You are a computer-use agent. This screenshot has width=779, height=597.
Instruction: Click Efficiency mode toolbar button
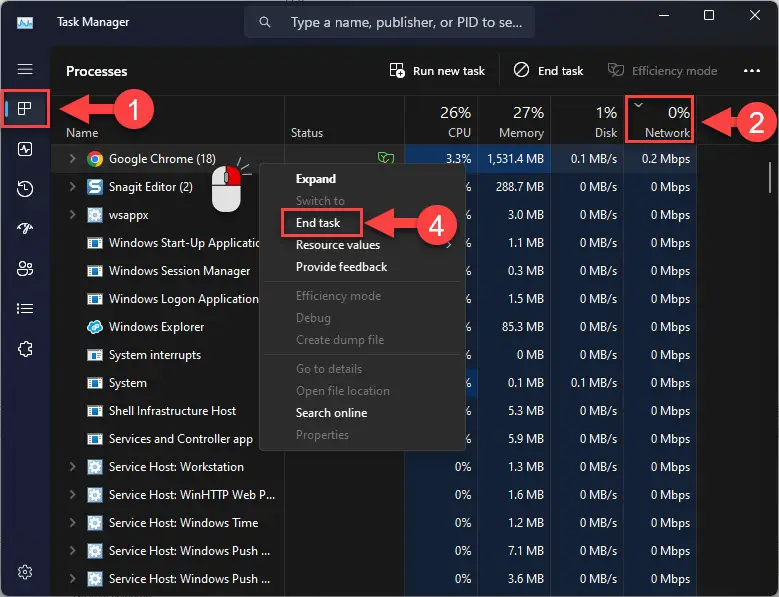point(662,71)
